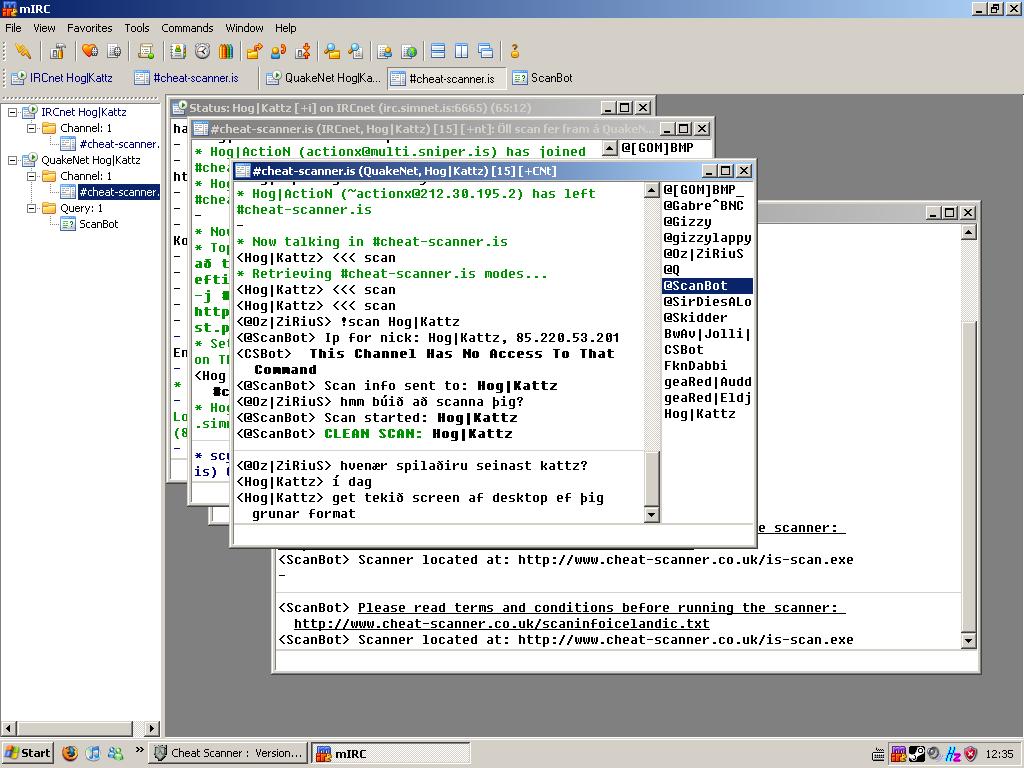Open the File menu
Screen dimensions: 1024x768
(x=13, y=28)
